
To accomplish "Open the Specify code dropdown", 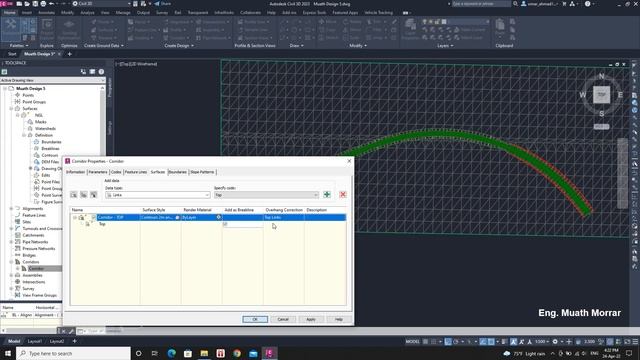I will pos(266,195).
